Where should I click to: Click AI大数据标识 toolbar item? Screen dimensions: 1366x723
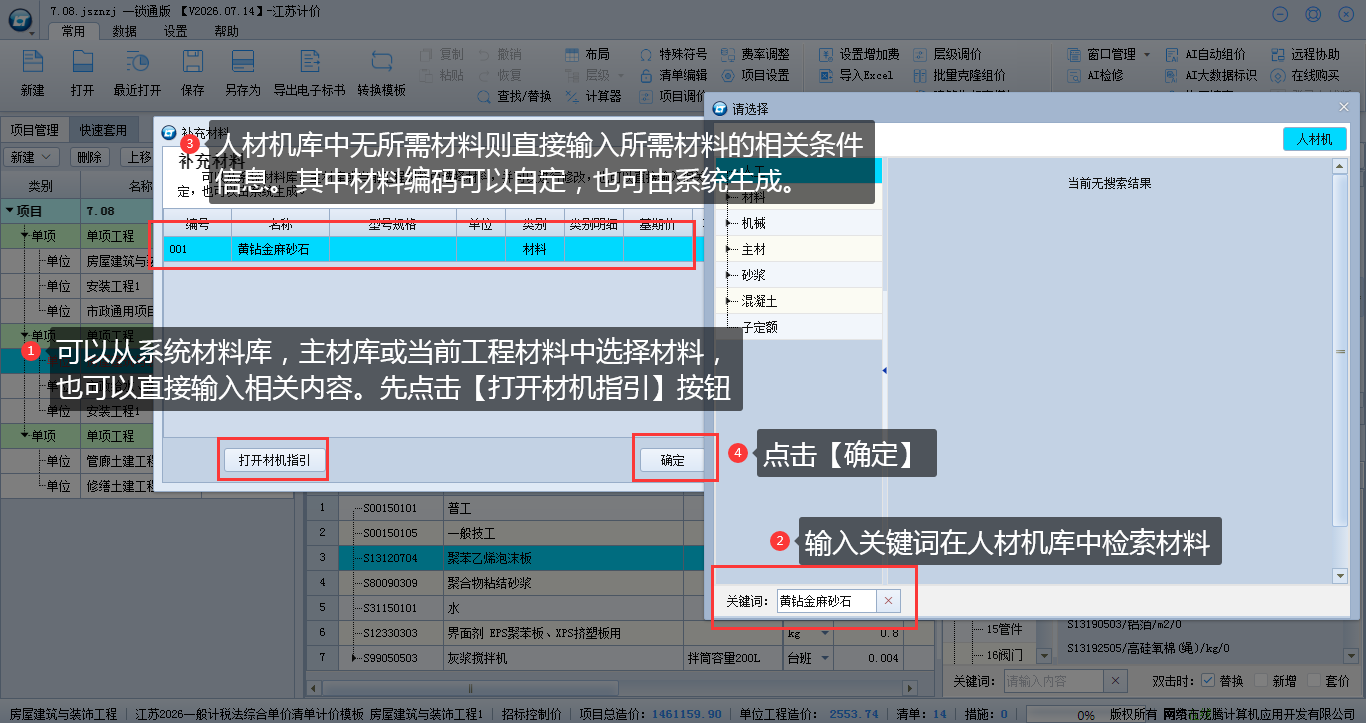1211,75
